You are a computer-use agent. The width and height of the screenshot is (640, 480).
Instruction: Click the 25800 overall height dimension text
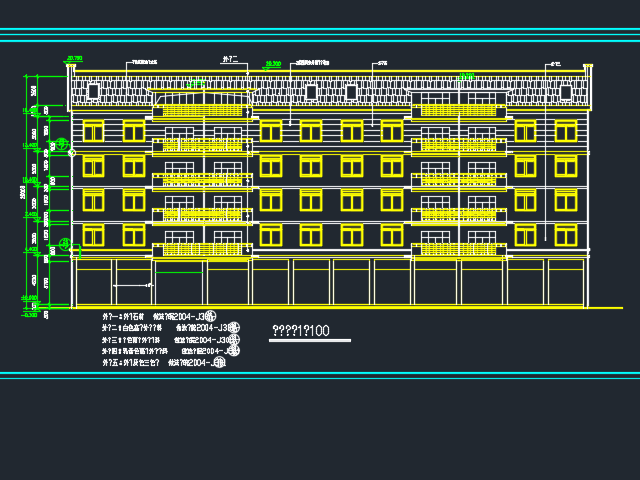[23, 188]
